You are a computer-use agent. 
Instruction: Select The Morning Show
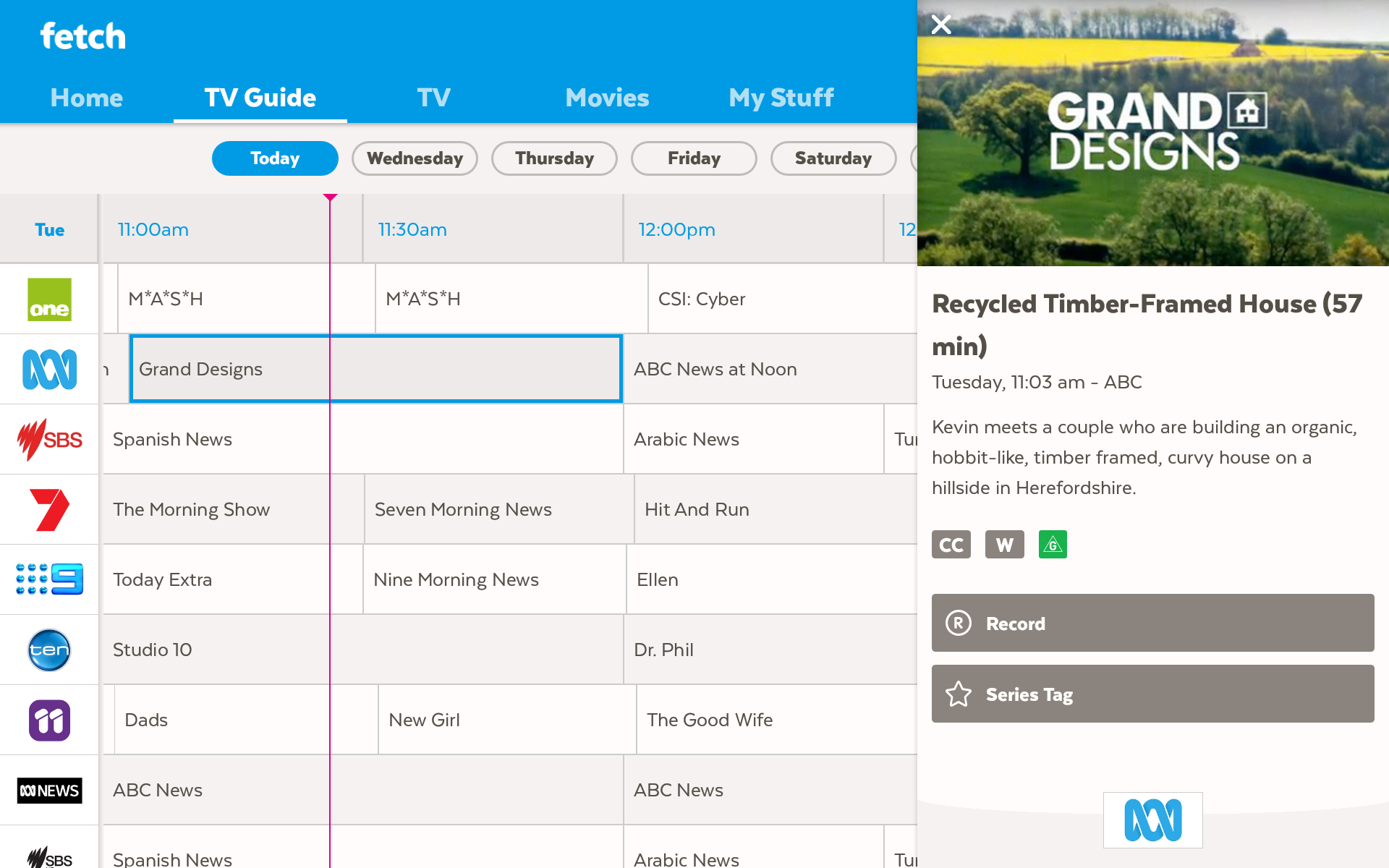point(234,509)
